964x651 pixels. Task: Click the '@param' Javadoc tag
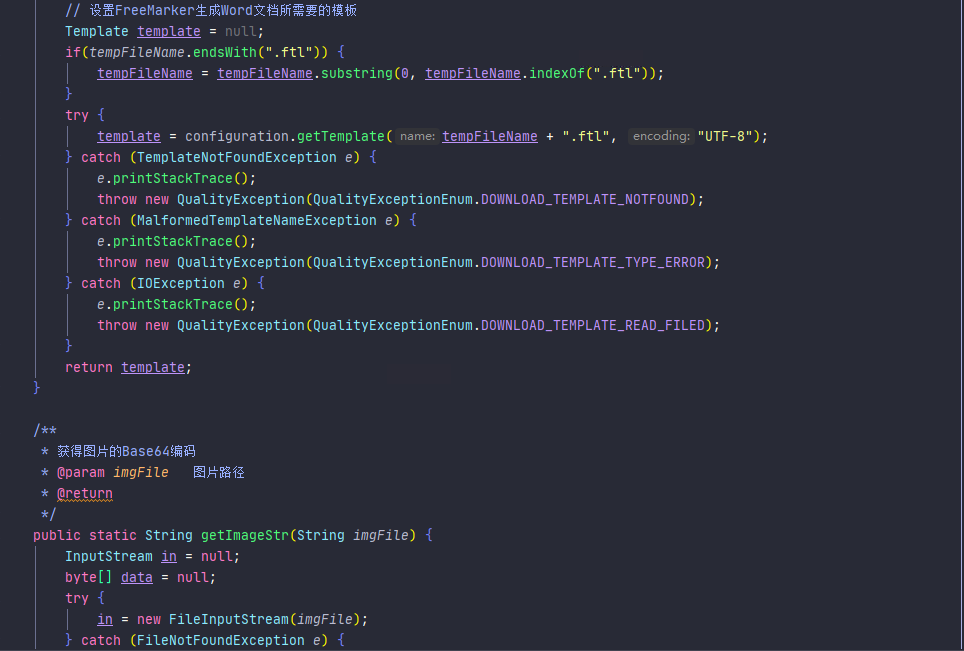click(x=81, y=472)
